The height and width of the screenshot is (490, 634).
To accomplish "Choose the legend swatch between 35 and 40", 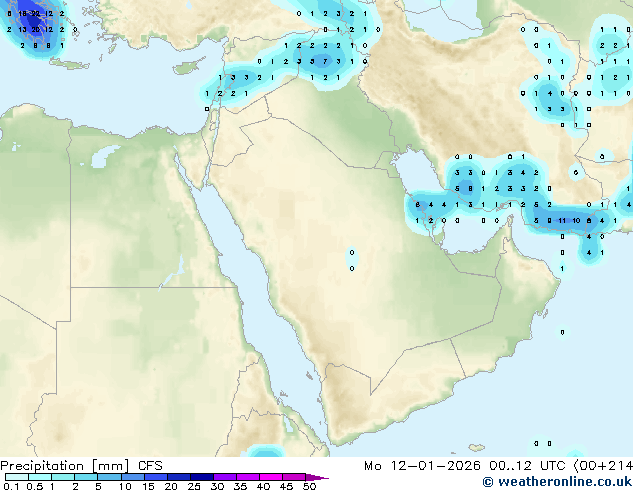I will click(248, 477).
